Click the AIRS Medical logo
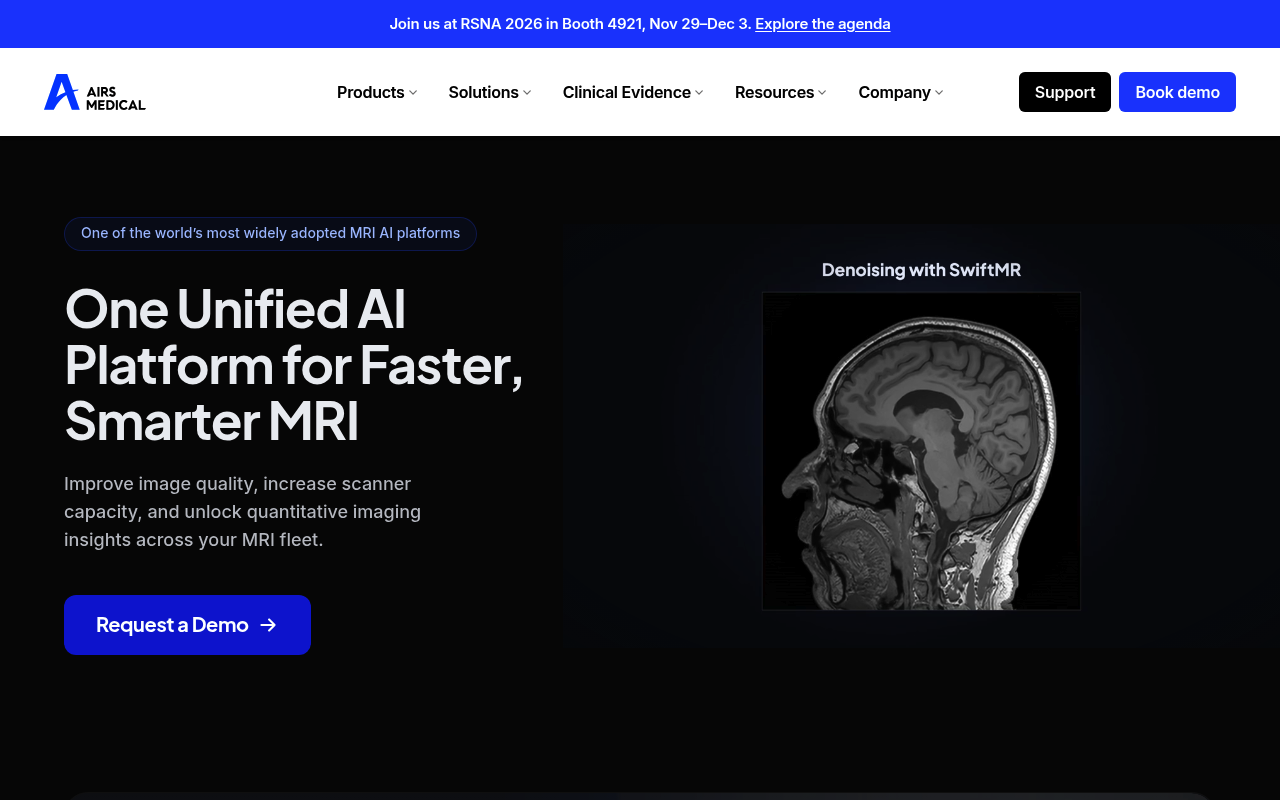Image resolution: width=1280 pixels, height=800 pixels. pyautogui.click(x=95, y=92)
